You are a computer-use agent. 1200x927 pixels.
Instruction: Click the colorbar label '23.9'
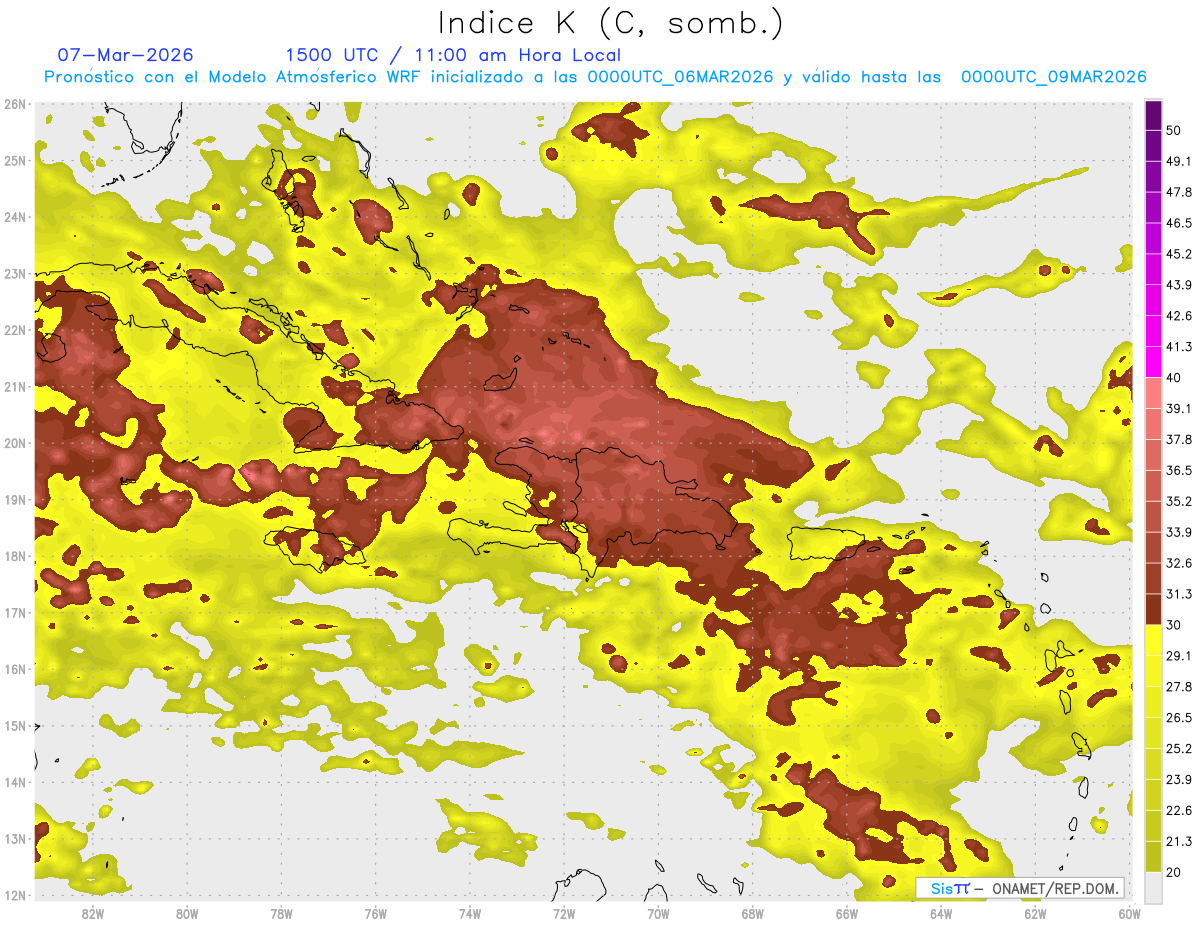coord(1179,779)
